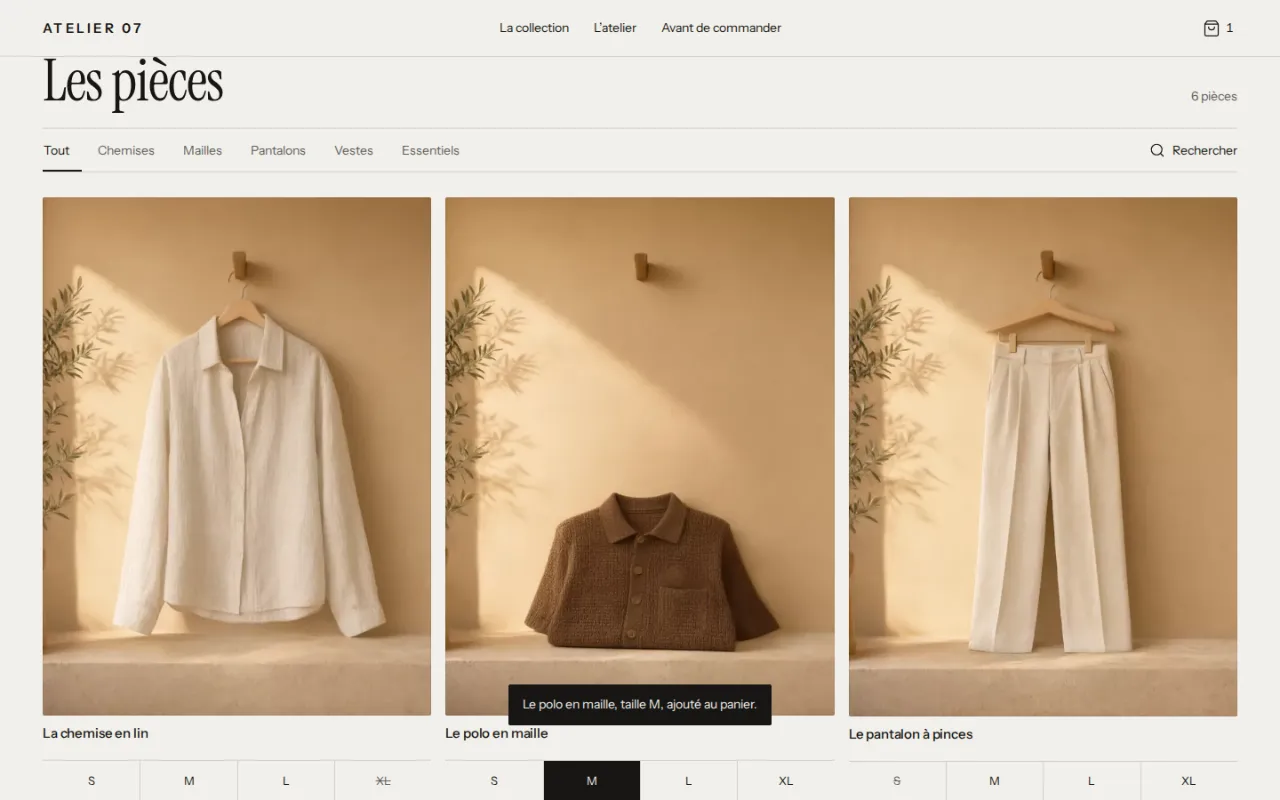Choose size L for La chemise en lin

286,781
